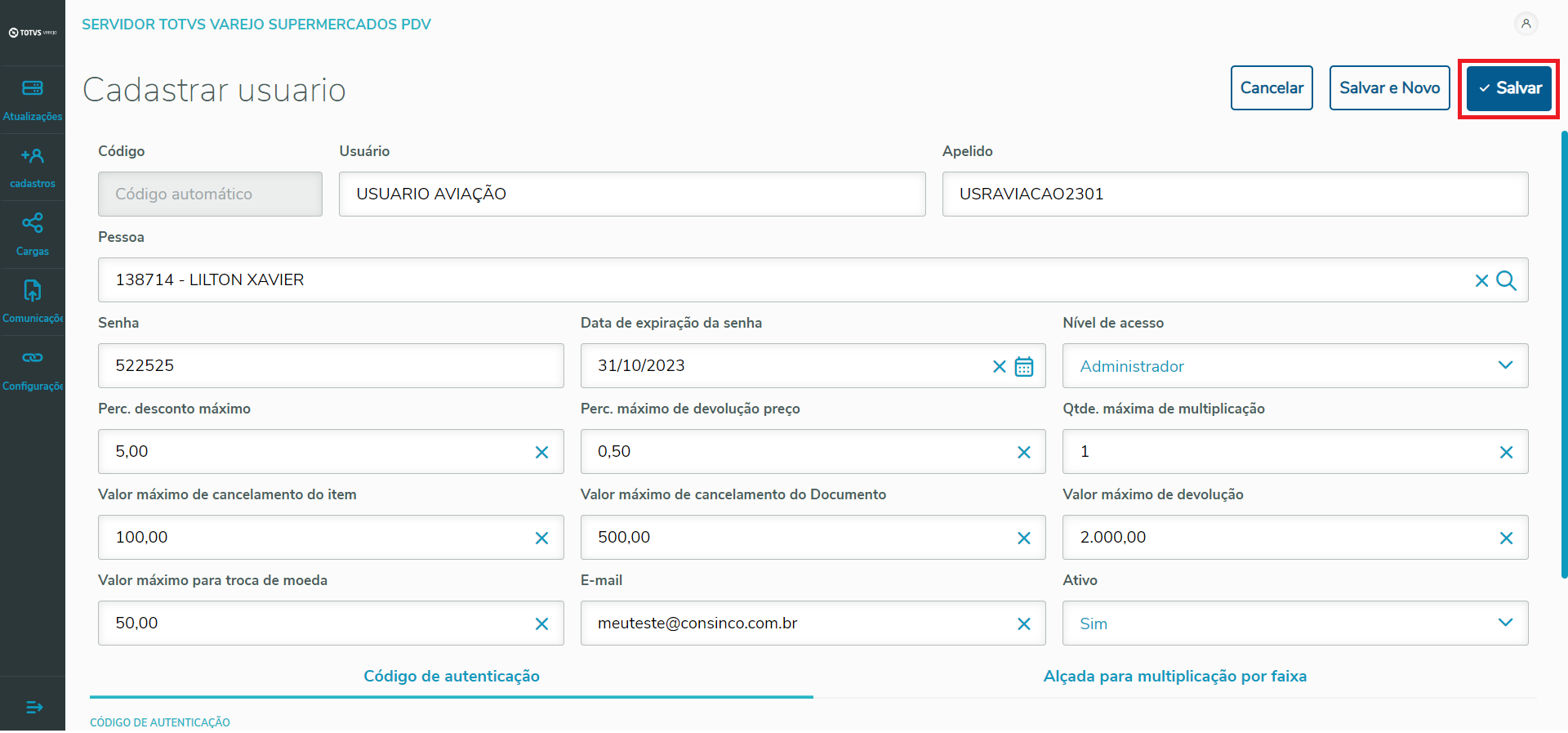
Task: Open Configurações in the sidebar
Action: click(33, 370)
